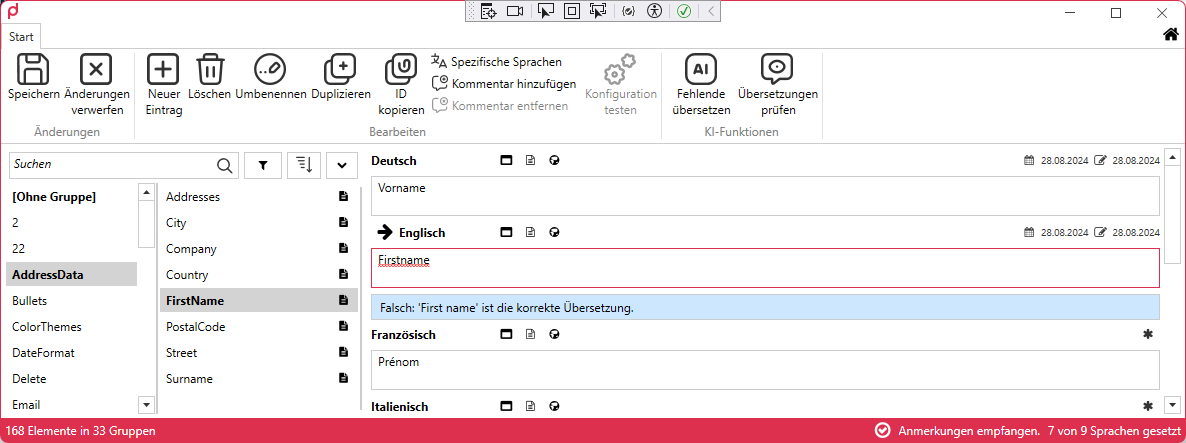Click the asterisk icon in Italienisch row

click(1148, 406)
